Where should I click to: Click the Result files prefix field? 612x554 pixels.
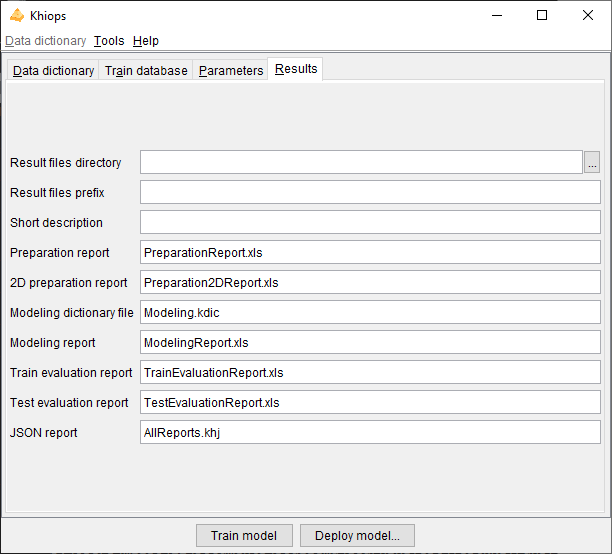(x=370, y=192)
